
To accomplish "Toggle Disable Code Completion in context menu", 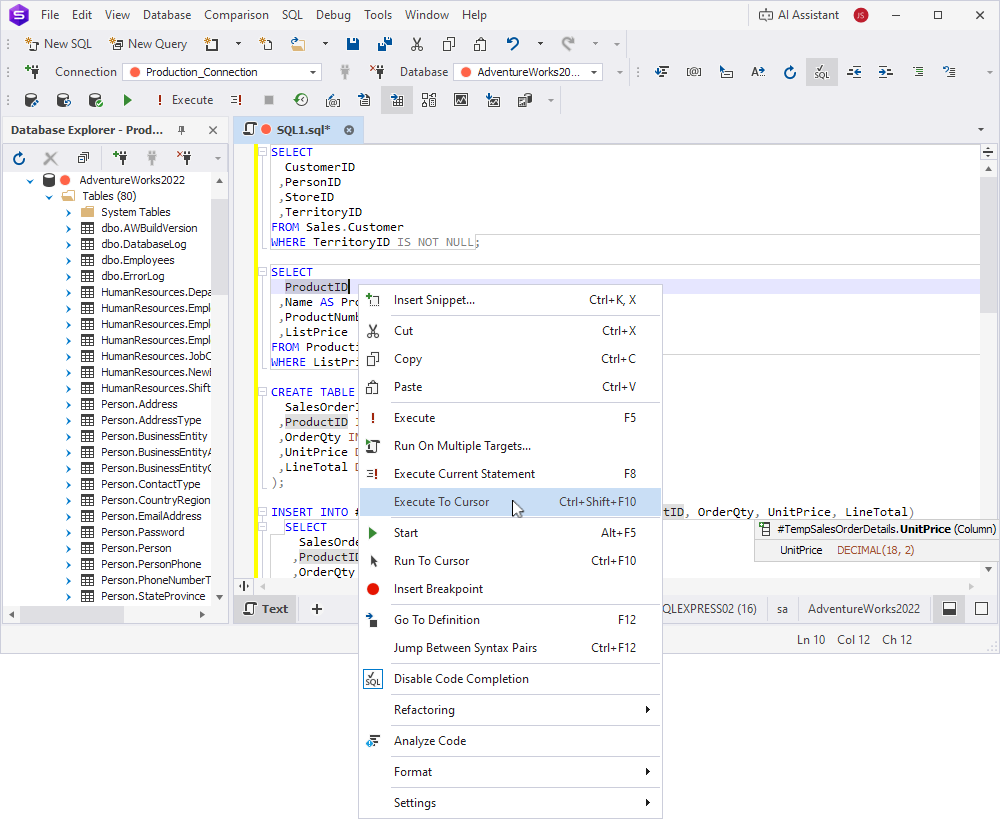I will click(461, 679).
